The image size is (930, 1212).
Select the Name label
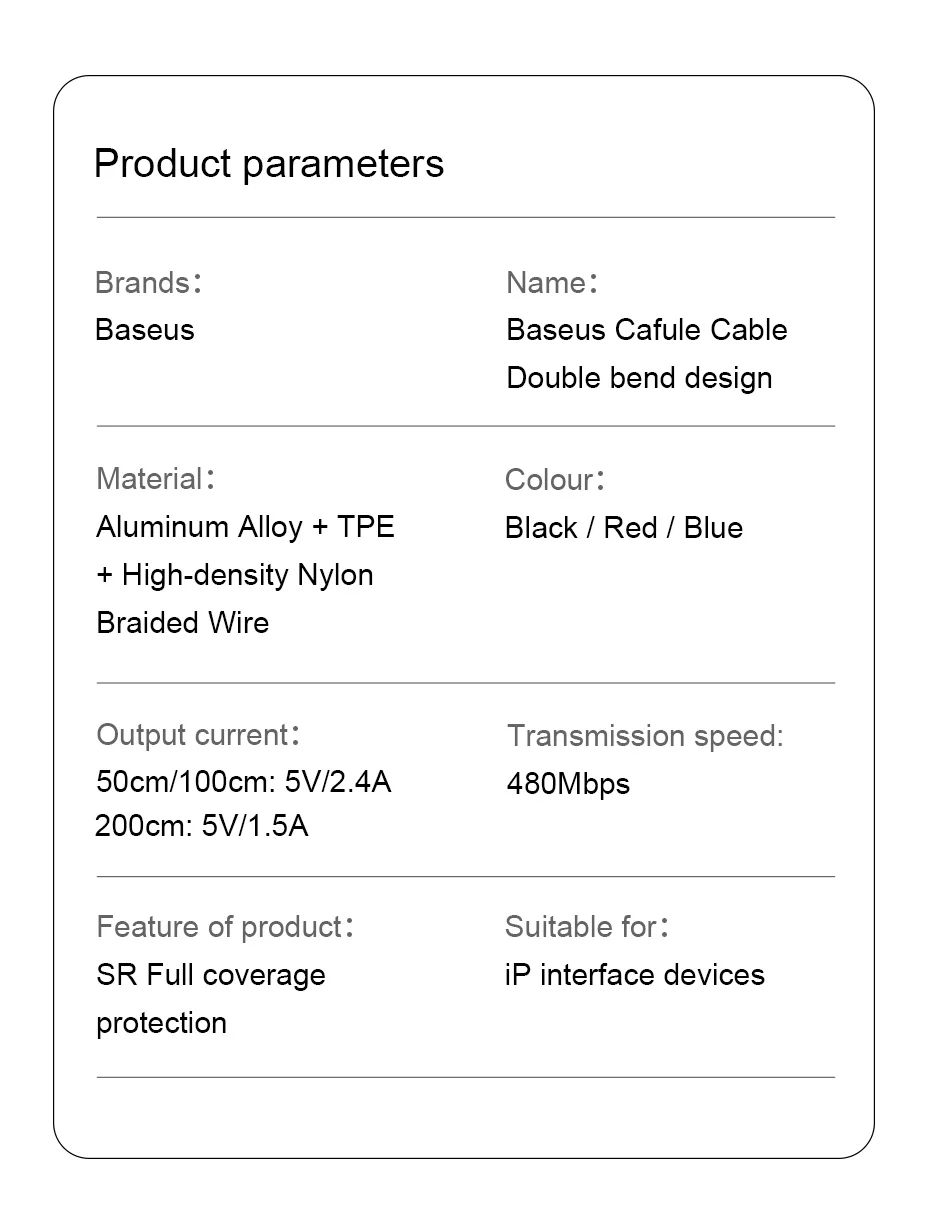click(552, 283)
